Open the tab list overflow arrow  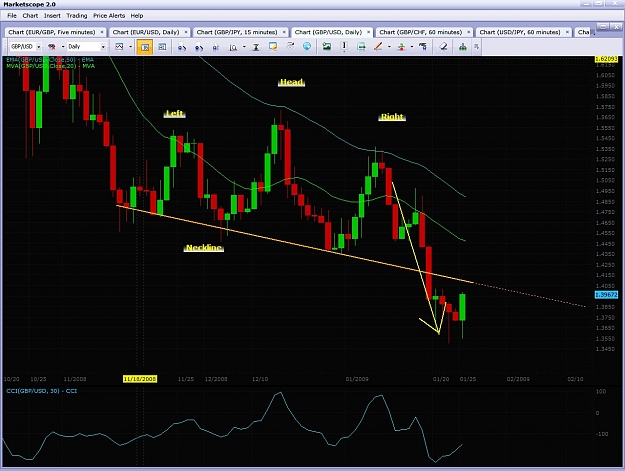tap(593, 33)
